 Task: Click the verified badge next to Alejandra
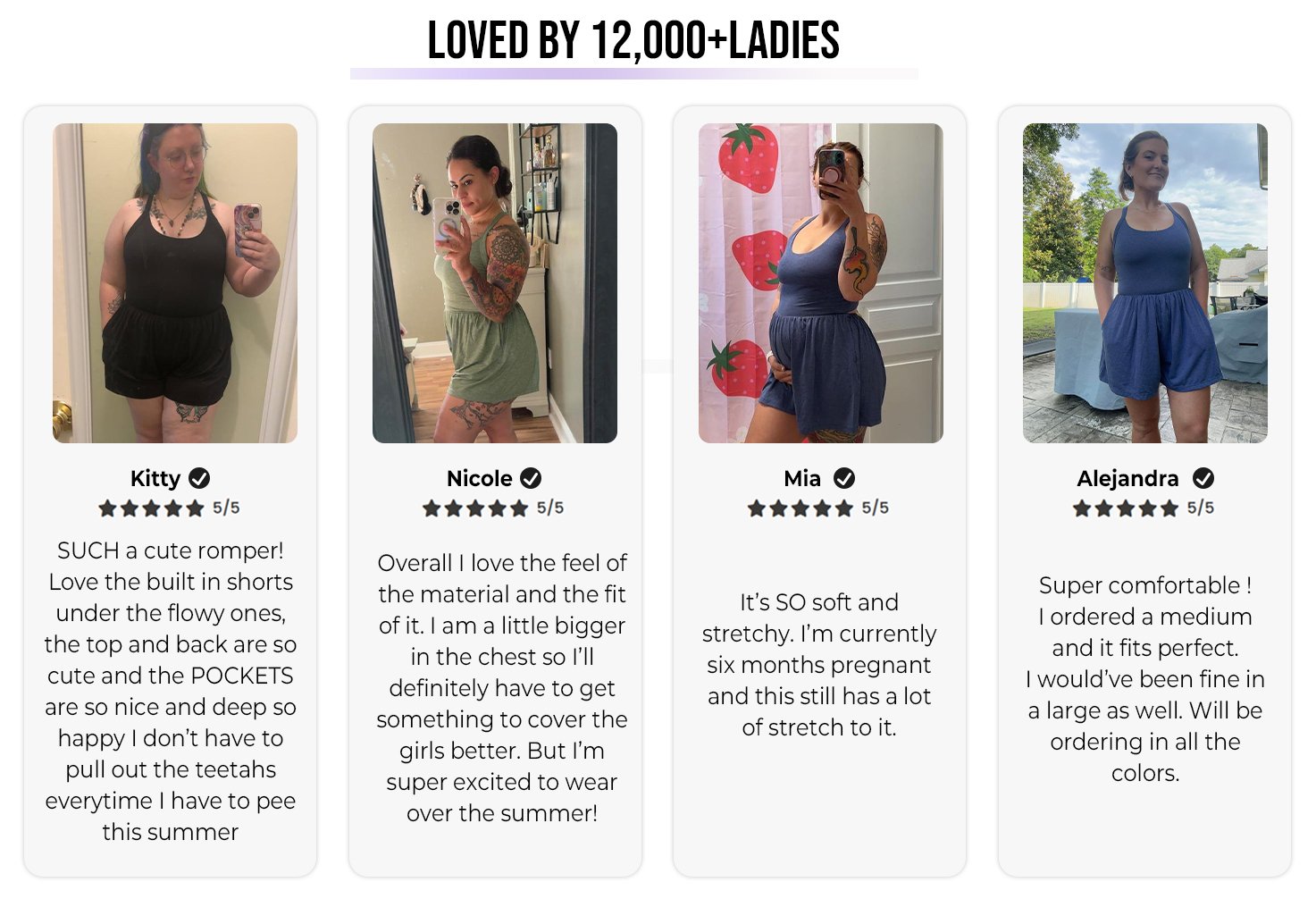point(1203,478)
